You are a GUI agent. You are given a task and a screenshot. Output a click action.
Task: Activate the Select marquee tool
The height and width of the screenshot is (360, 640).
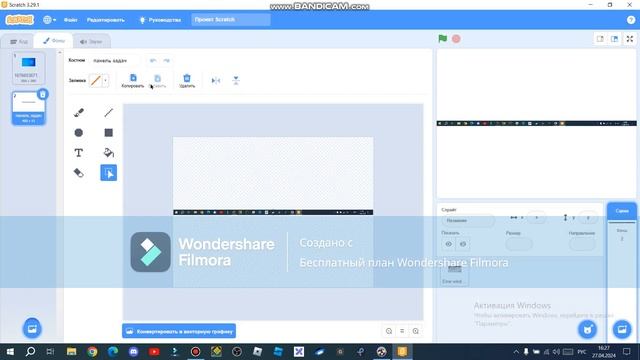tap(109, 173)
